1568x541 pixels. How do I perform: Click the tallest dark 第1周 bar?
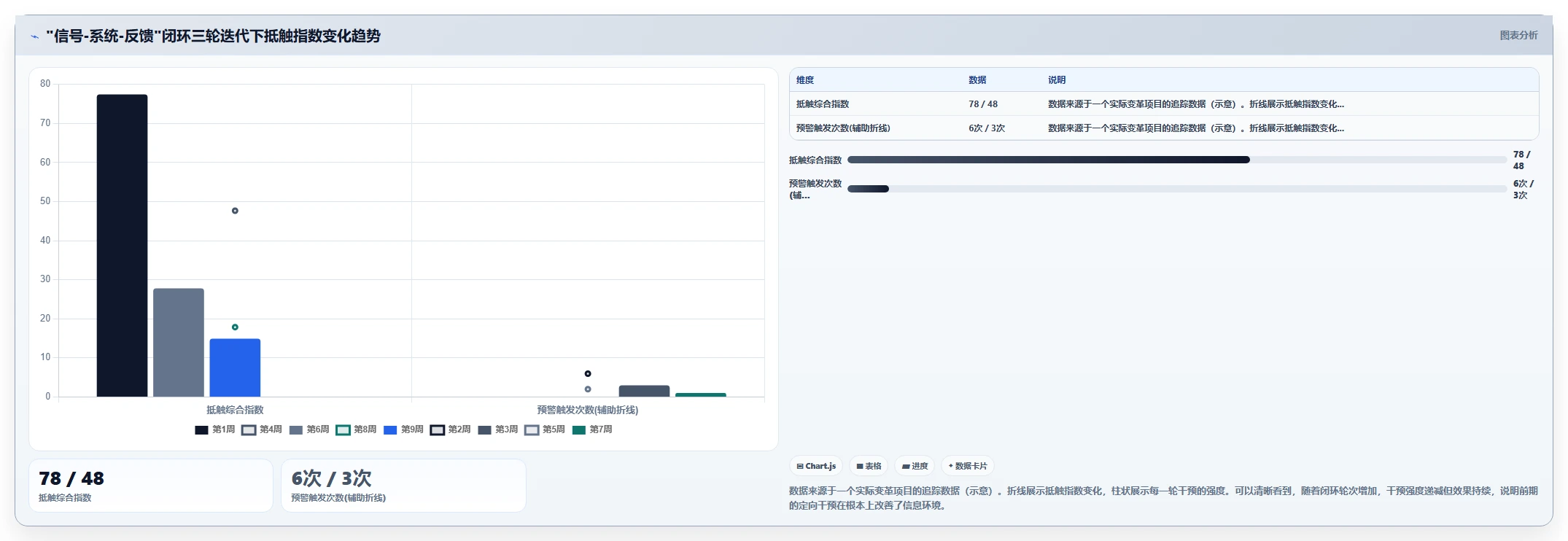coord(122,246)
